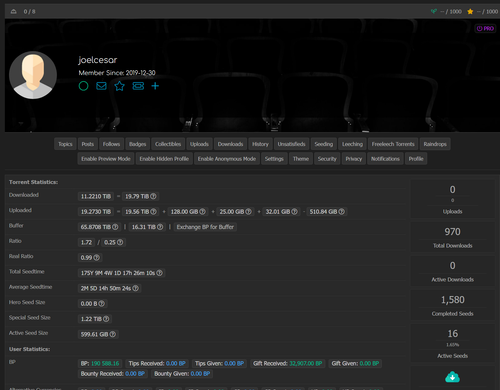Enable Anonymous Mode
This screenshot has width=500, height=390.
(227, 159)
